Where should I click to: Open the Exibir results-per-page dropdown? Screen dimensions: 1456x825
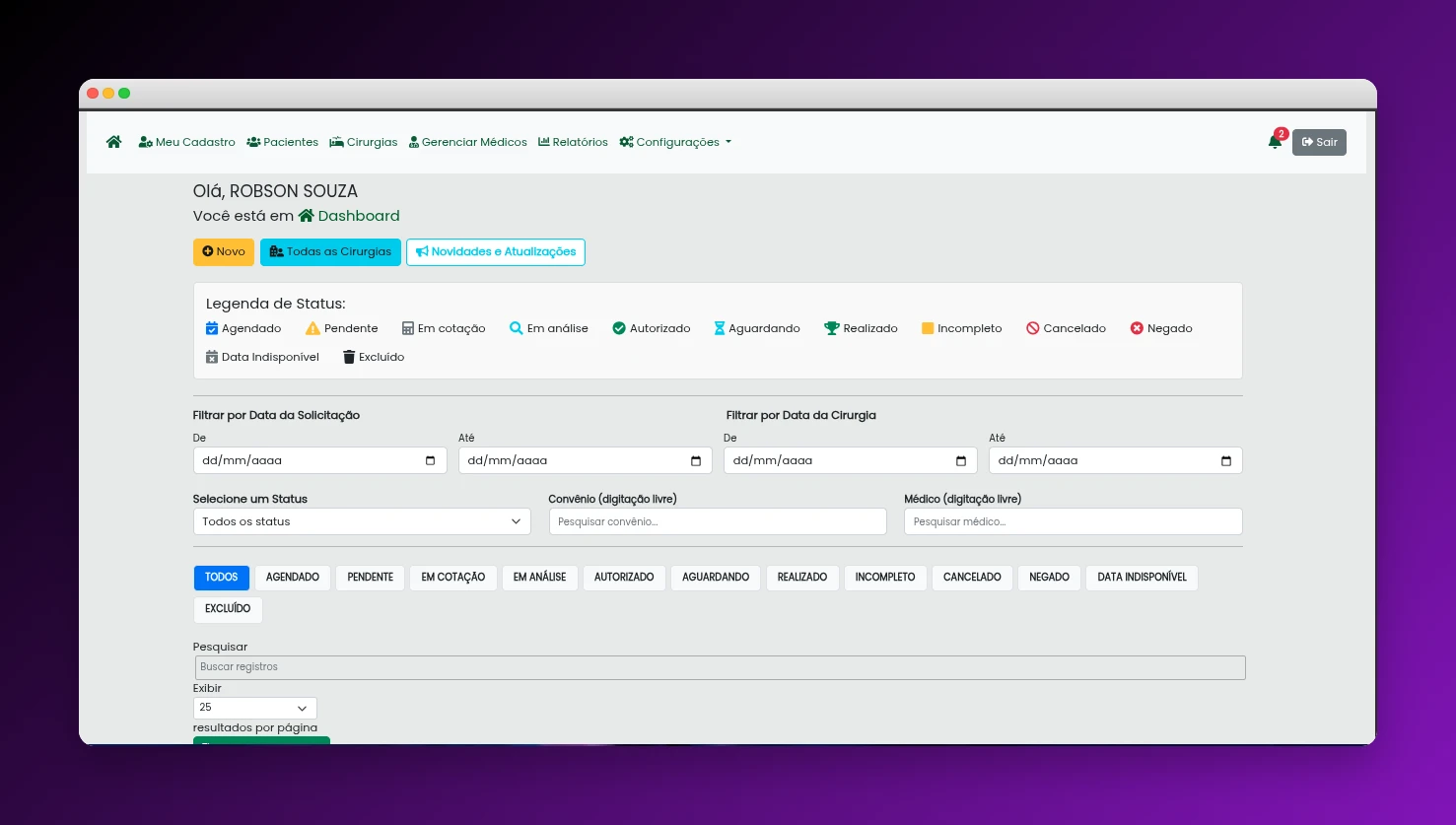pos(255,708)
